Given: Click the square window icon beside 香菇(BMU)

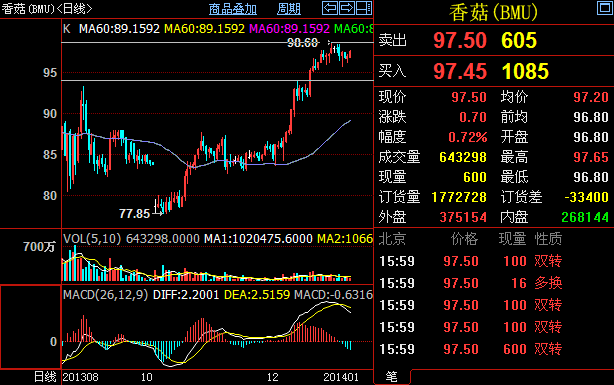Looking at the screenshot, I should (x=605, y=8).
